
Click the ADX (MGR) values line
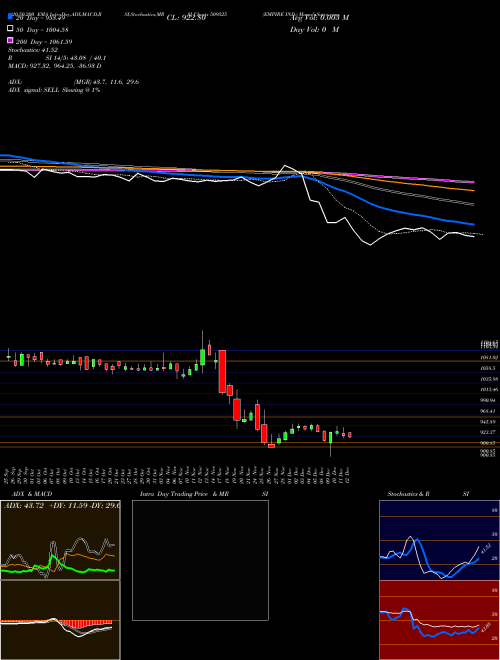click(x=73, y=82)
